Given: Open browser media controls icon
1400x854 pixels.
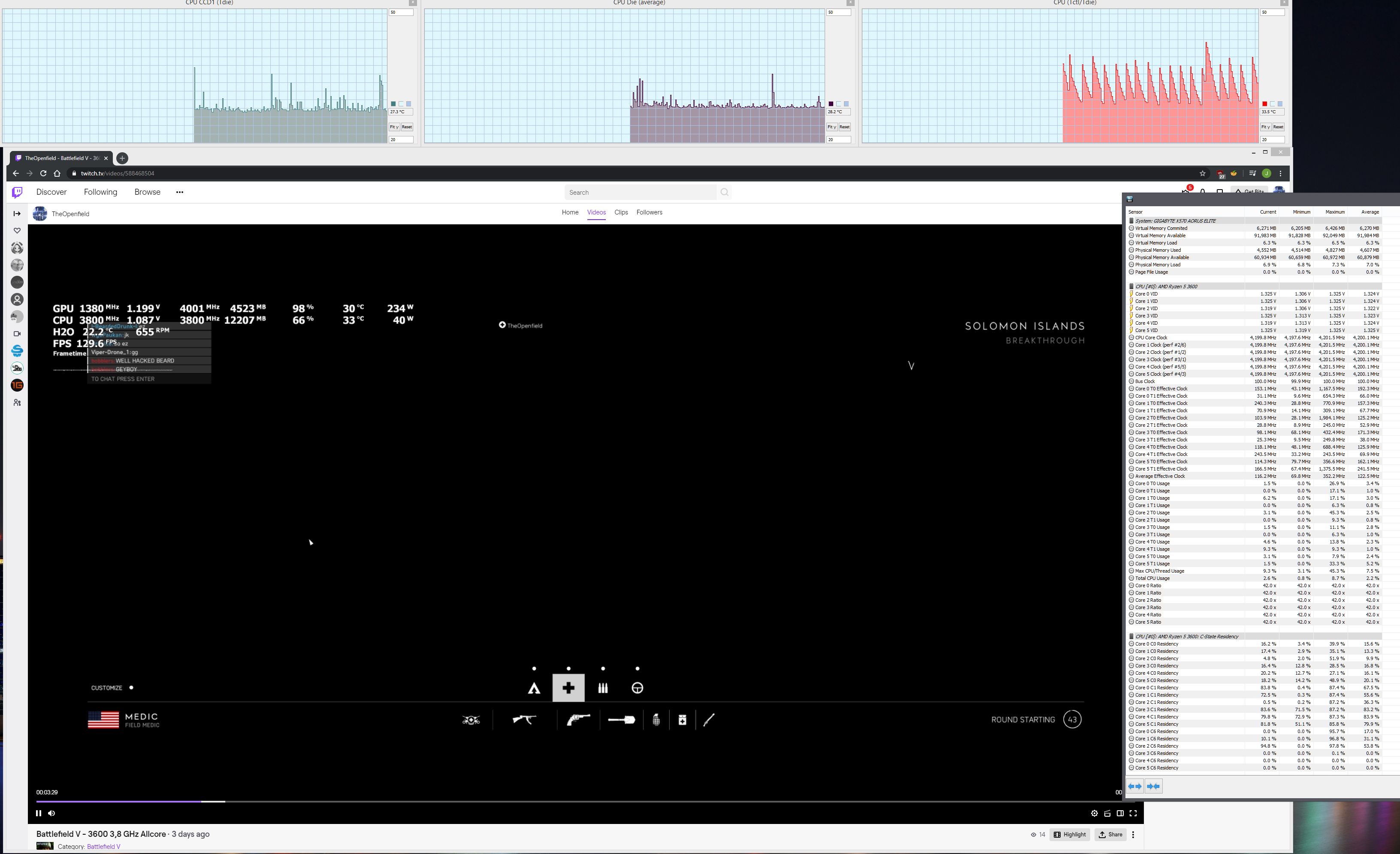Looking at the screenshot, I should click(x=1252, y=173).
